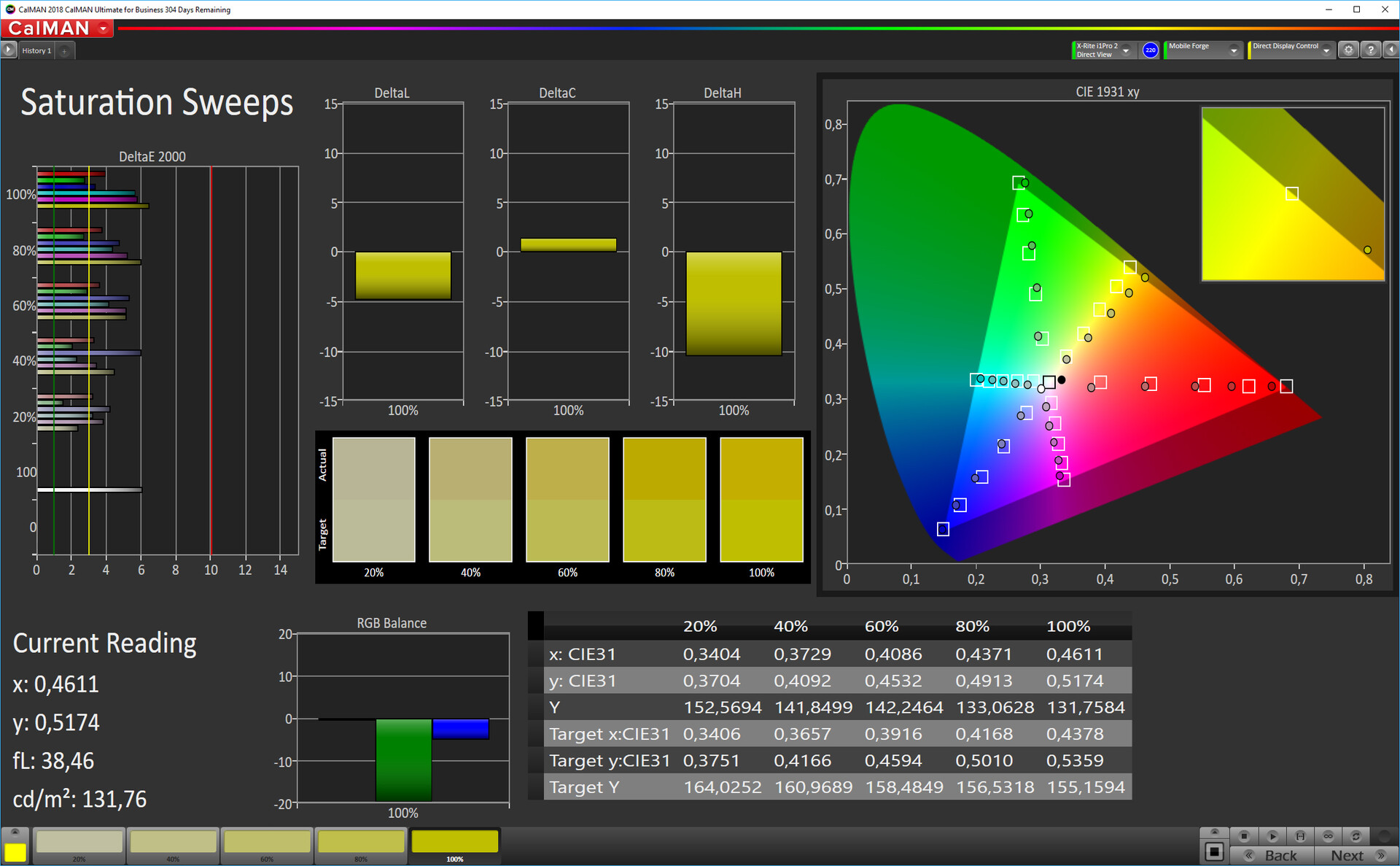
Task: Select the History 1 tab
Action: tap(36, 50)
